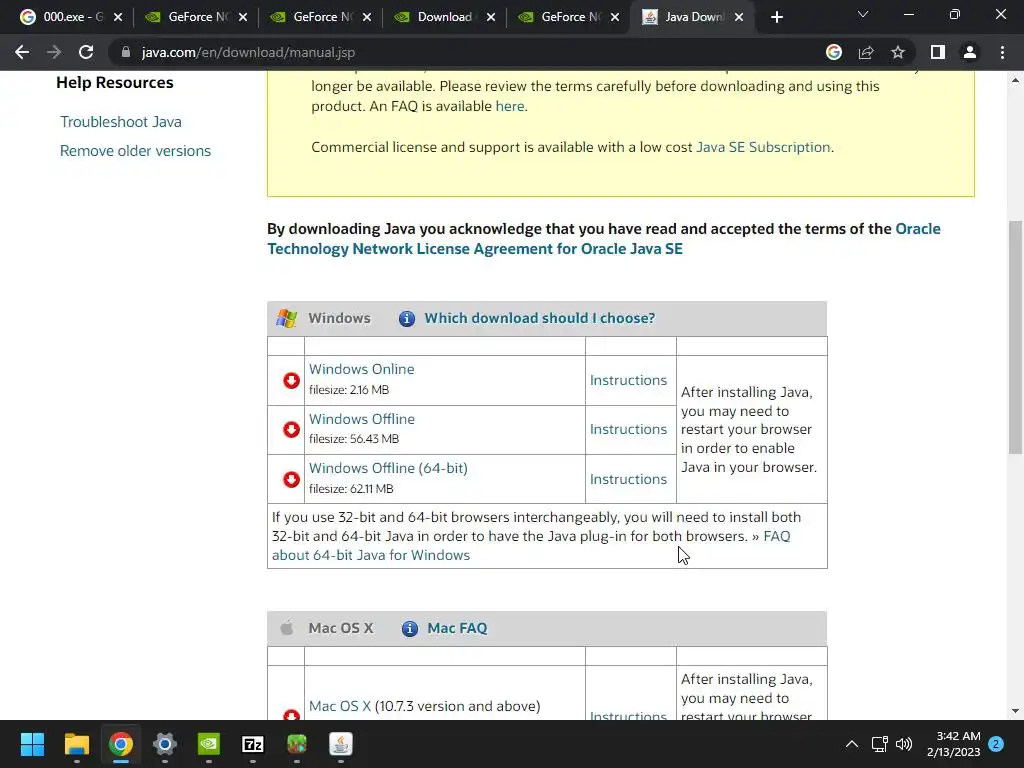Click the Mac OS X download link
This screenshot has height=768, width=1024.
[340, 706]
